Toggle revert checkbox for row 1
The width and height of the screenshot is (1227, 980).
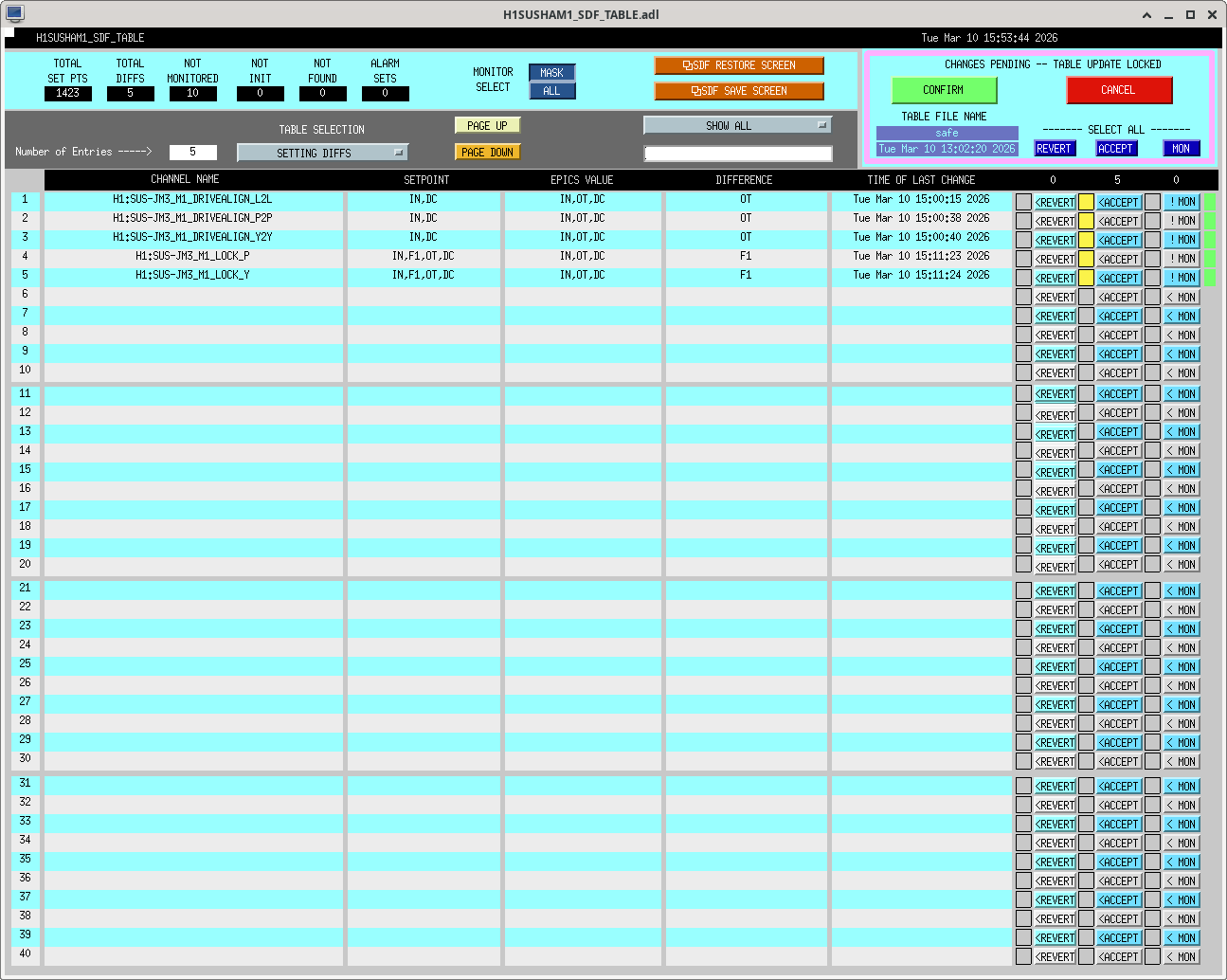point(1023,202)
